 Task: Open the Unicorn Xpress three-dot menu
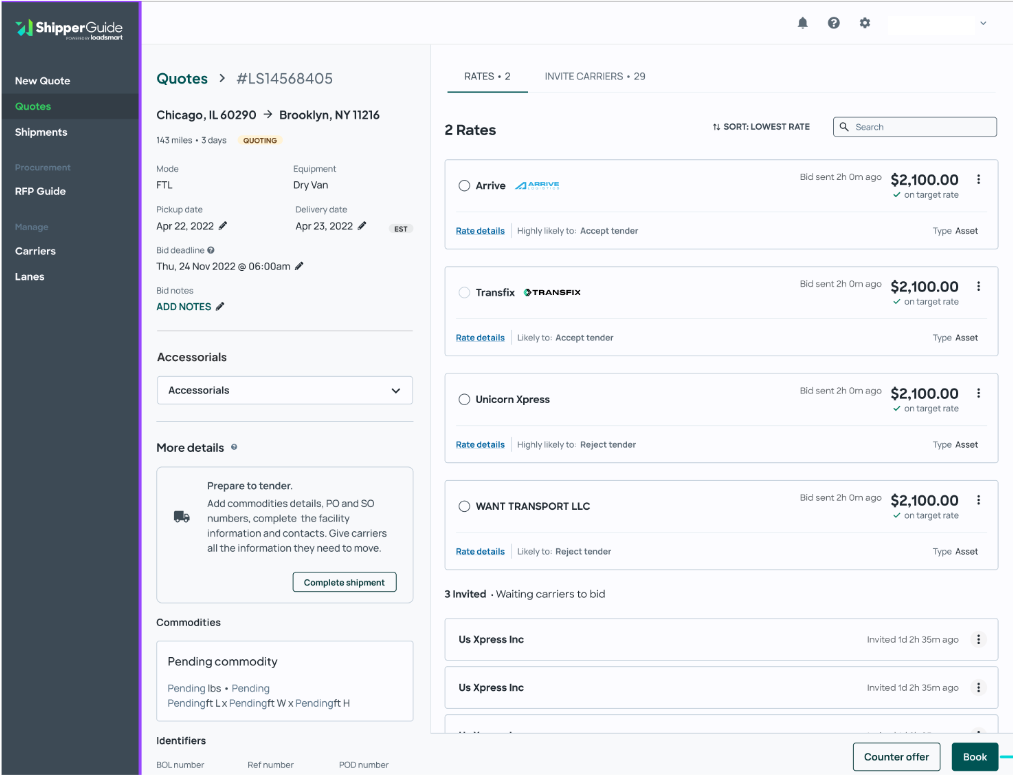(x=978, y=393)
